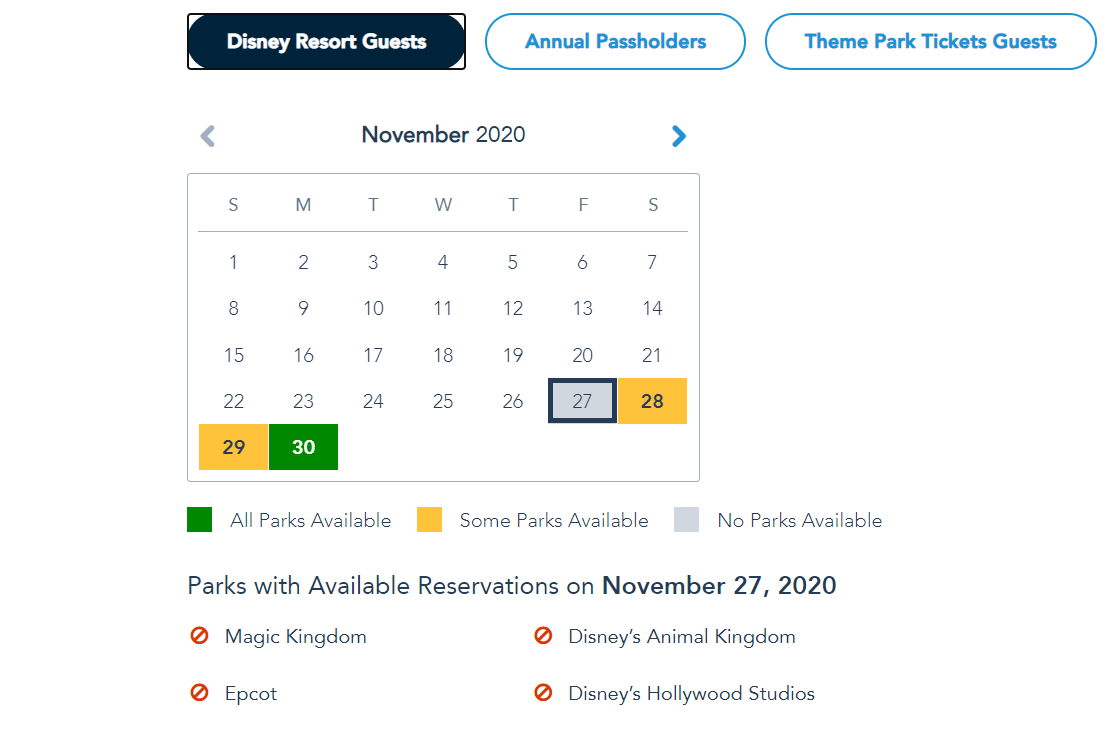Screen dimensions: 1106x739
Task: Click unavailable icon beside Magic Kingdom
Action: tap(199, 635)
